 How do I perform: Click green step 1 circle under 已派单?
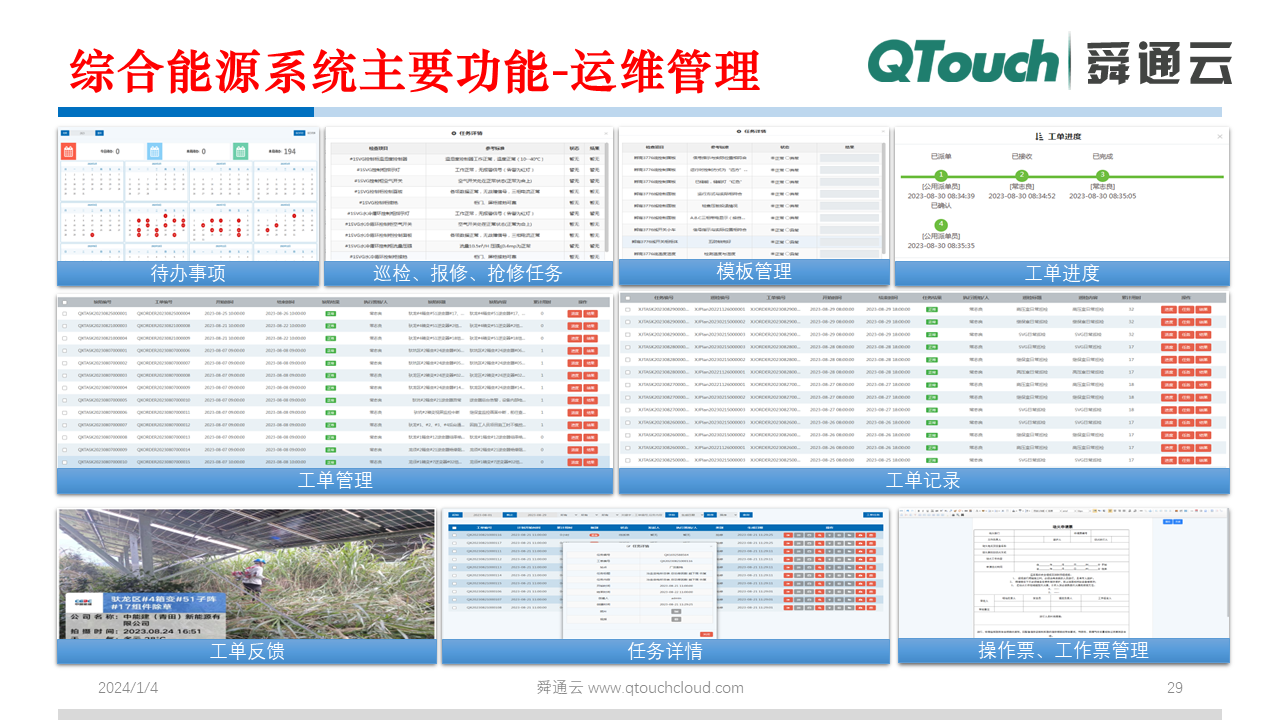tap(940, 175)
